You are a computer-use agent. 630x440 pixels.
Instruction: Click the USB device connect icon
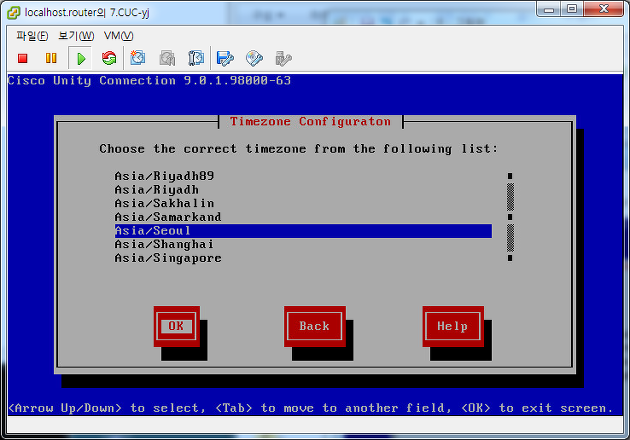(x=283, y=59)
